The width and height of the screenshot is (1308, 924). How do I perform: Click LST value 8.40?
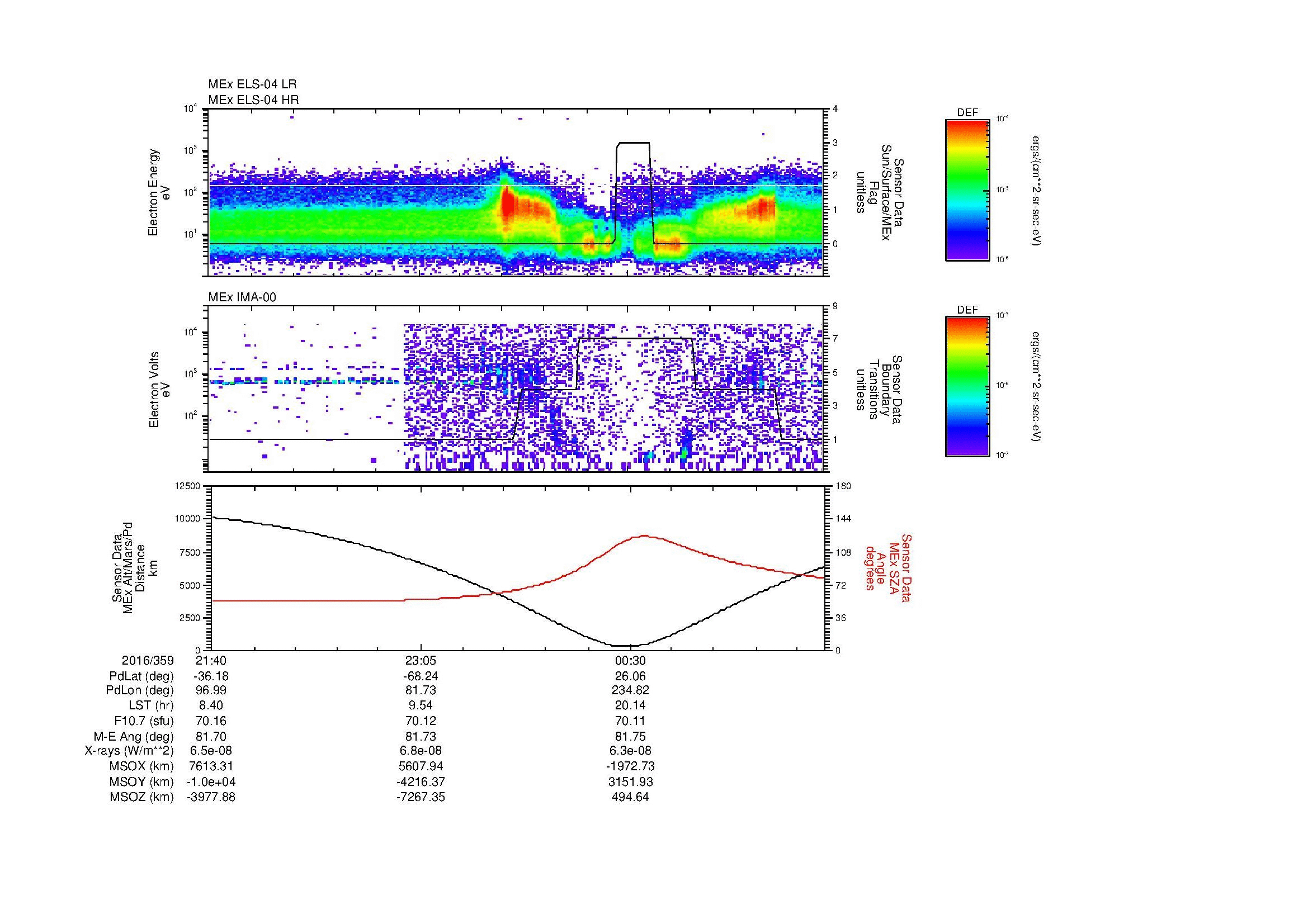(x=211, y=705)
